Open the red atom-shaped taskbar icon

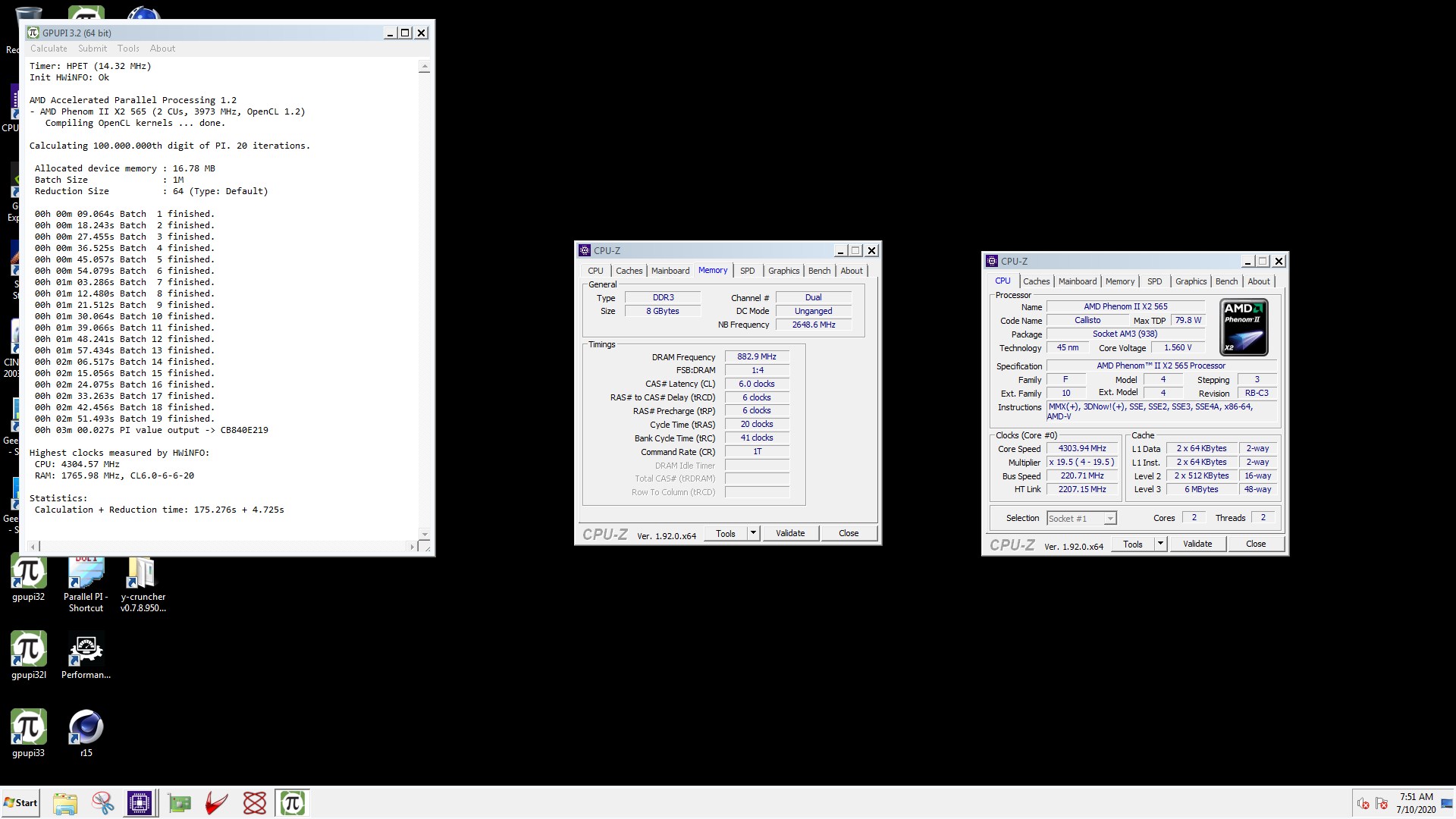255,803
